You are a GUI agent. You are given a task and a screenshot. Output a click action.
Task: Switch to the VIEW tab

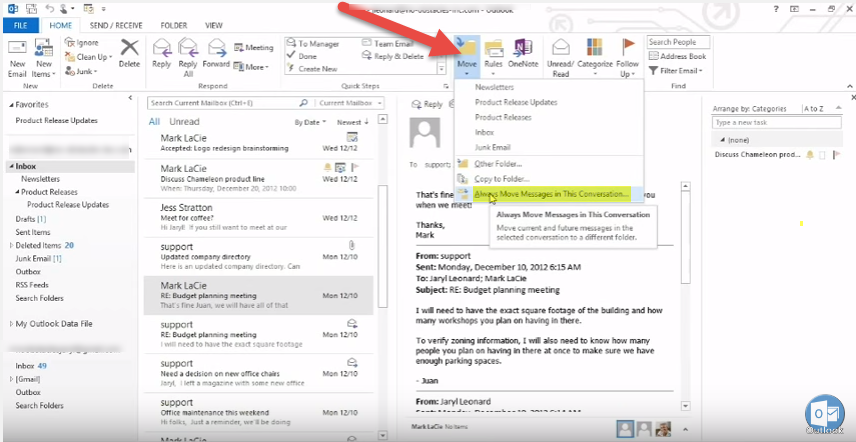(x=213, y=25)
